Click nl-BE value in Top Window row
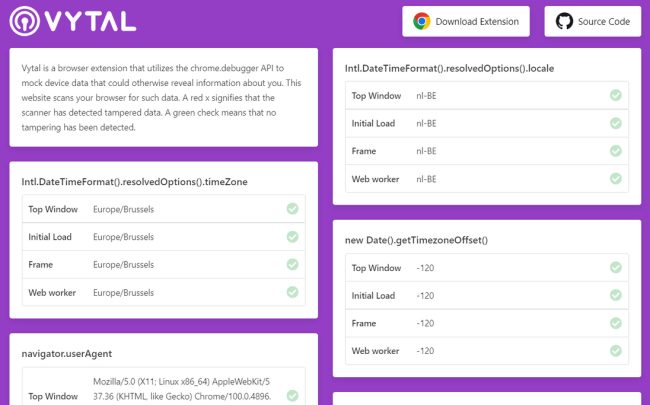The width and height of the screenshot is (650, 405). pos(426,96)
